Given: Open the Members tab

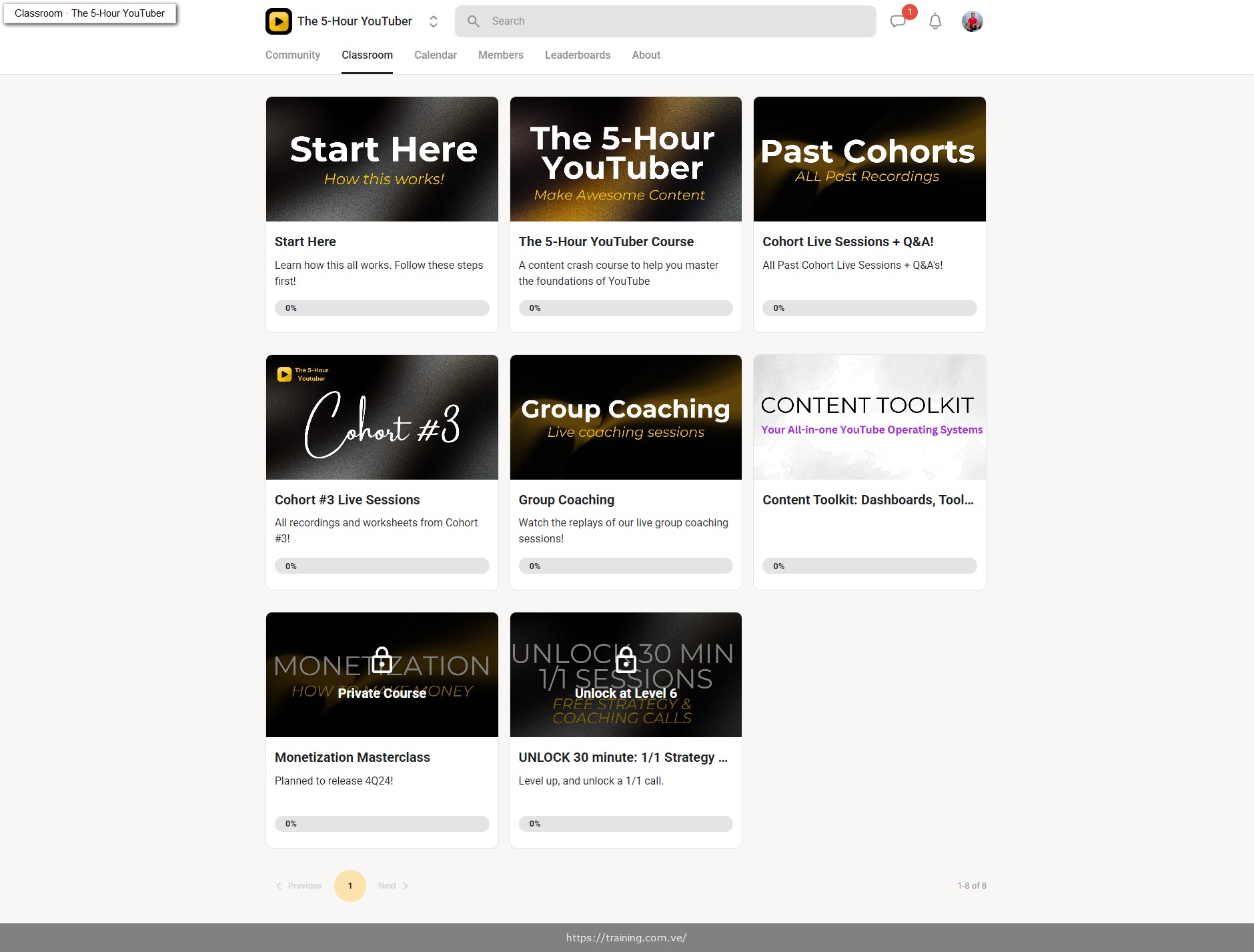Looking at the screenshot, I should [501, 55].
